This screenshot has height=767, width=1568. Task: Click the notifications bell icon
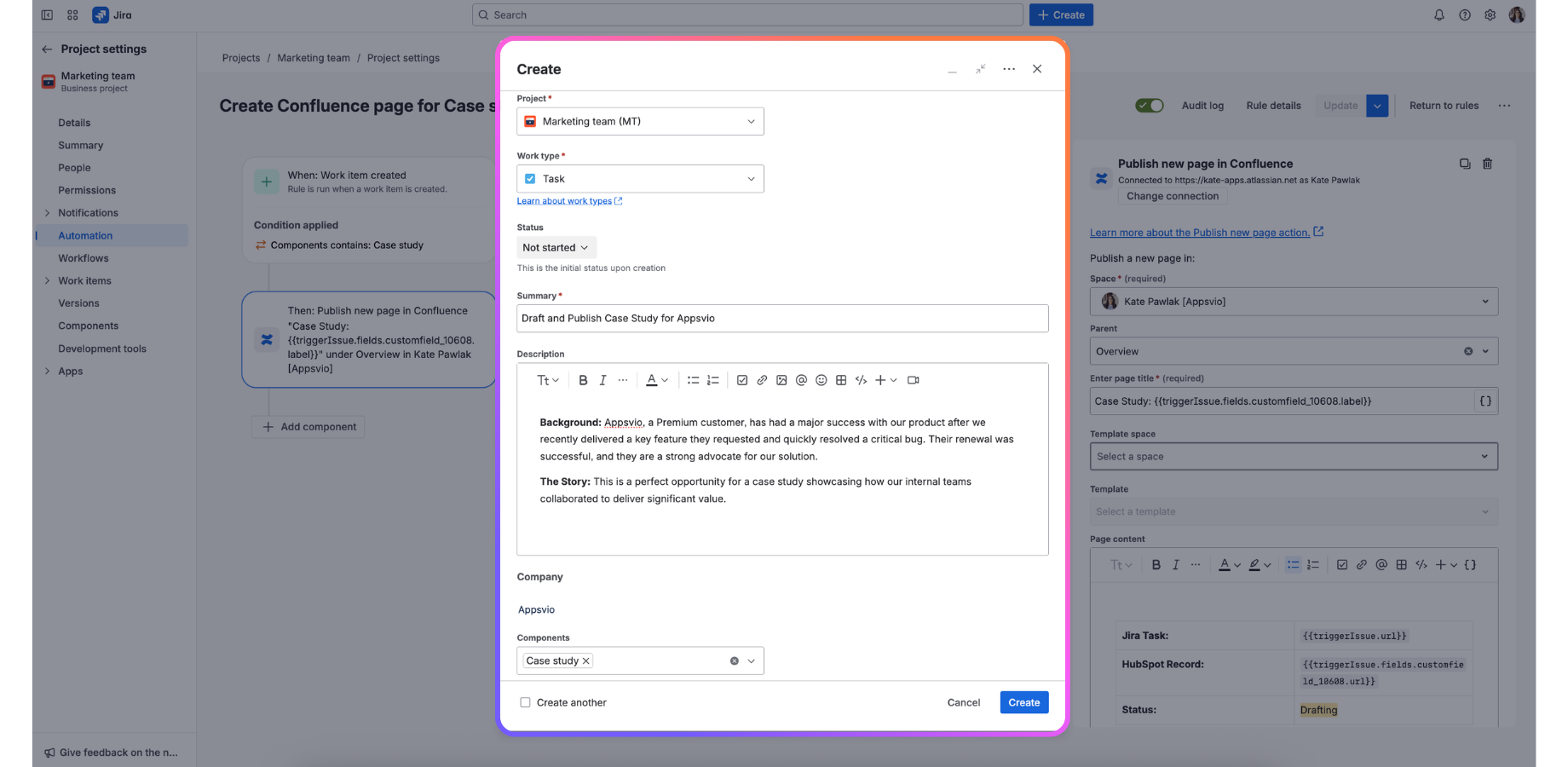1439,15
